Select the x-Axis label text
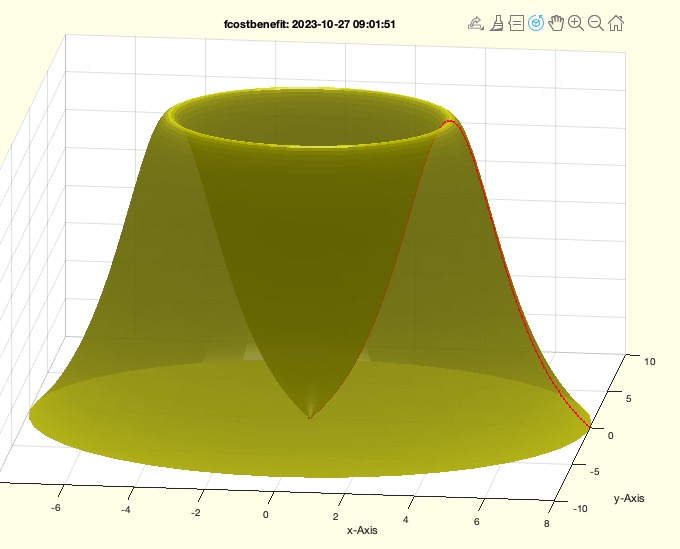 pos(362,530)
